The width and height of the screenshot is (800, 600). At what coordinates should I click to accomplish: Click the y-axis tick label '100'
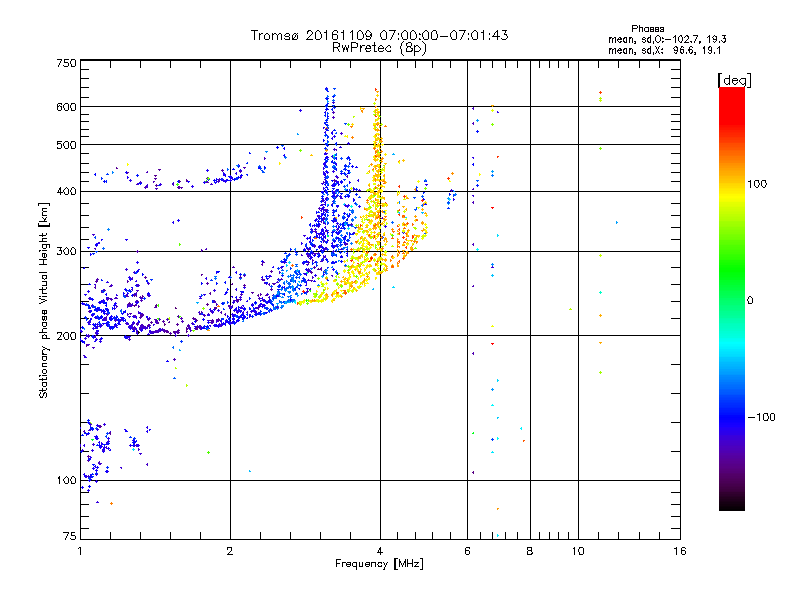[x=66, y=481]
